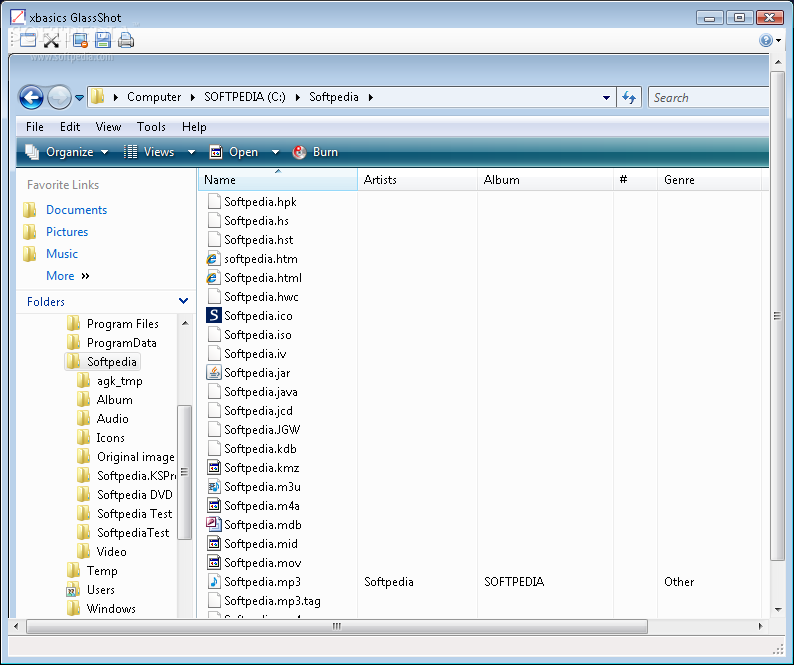
Task: Select the Softpedia.mov media icon
Action: [x=214, y=563]
